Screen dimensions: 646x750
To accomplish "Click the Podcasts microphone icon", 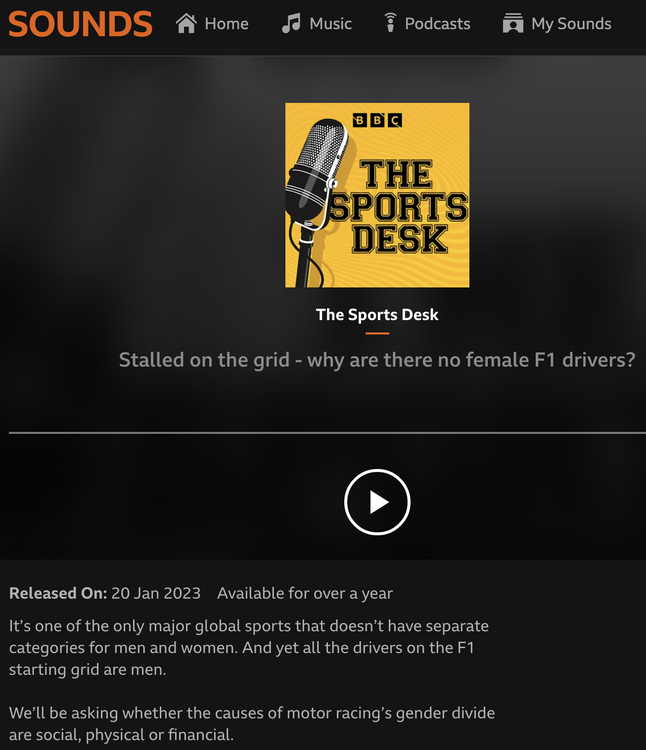I will [x=390, y=23].
